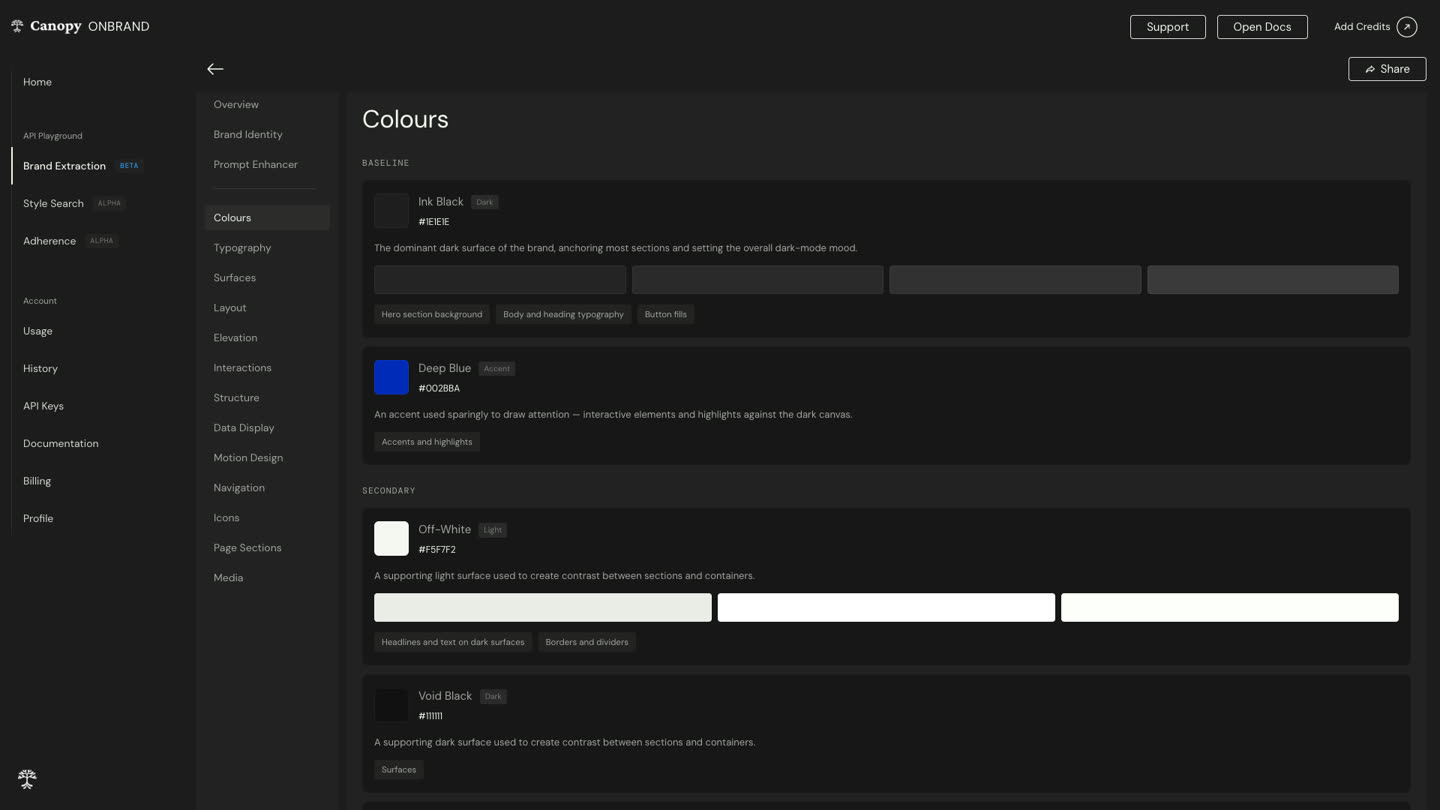Select the lightest Ink Black shade bar
The image size is (1440, 810).
point(1272,280)
